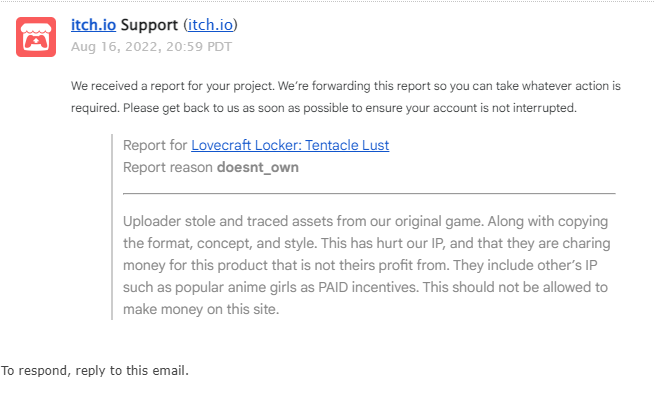The height and width of the screenshot is (398, 654).
Task: Click the Aug 16, 2022 timestamp
Action: (151, 46)
